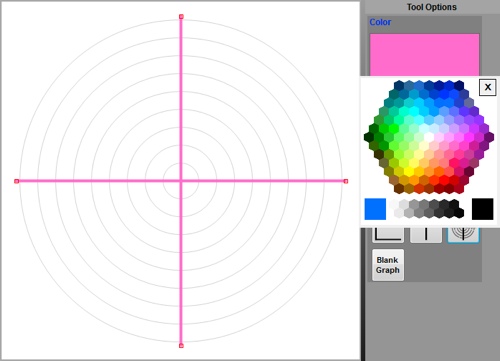
Task: Click the left handle of the horizontal axis
Action: (x=17, y=181)
